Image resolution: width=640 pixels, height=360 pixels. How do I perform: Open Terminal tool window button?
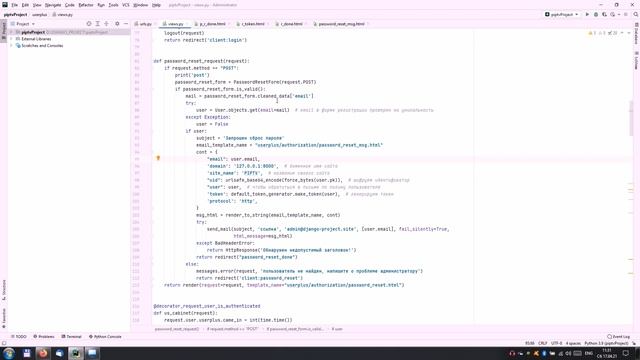(71, 337)
